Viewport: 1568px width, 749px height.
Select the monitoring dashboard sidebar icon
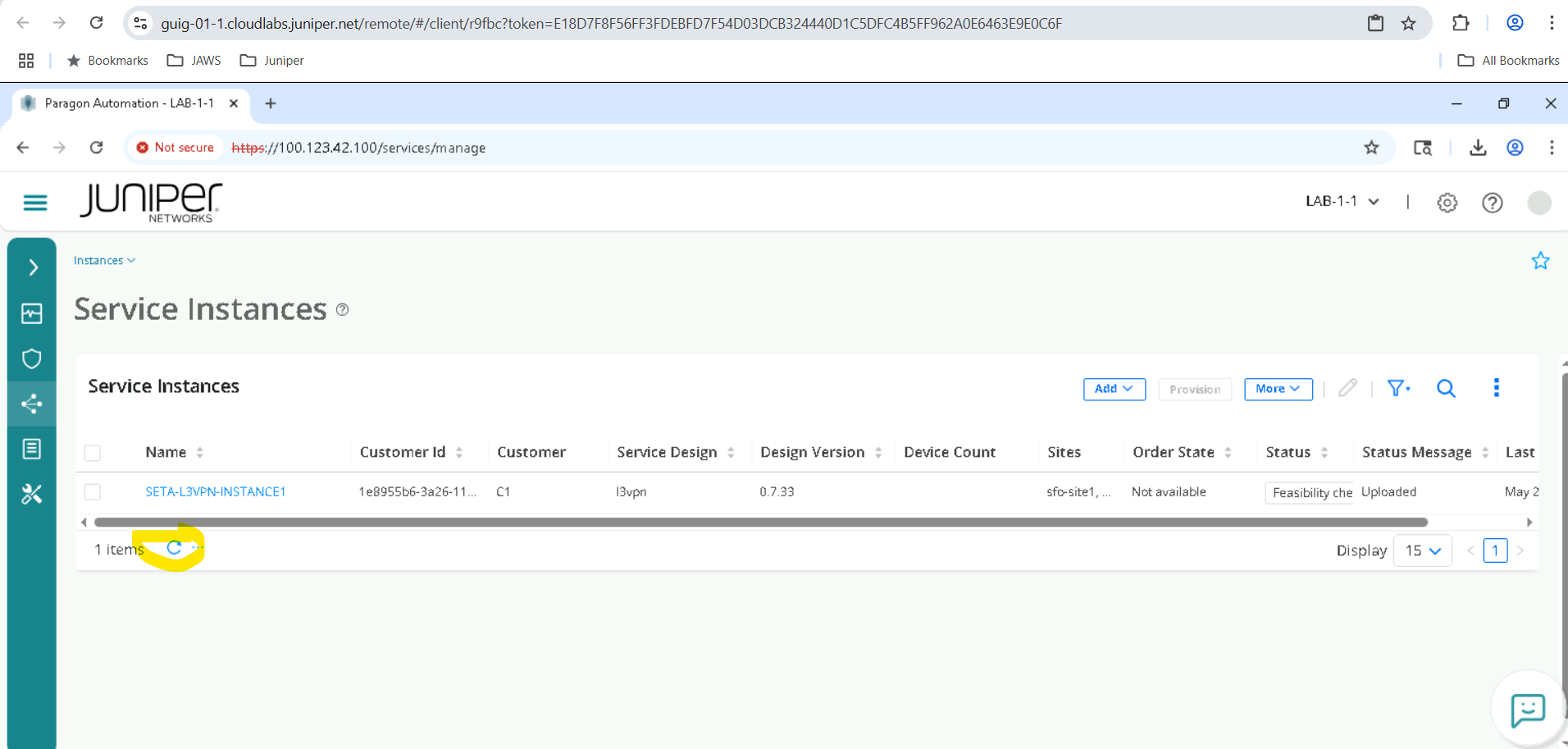click(31, 313)
